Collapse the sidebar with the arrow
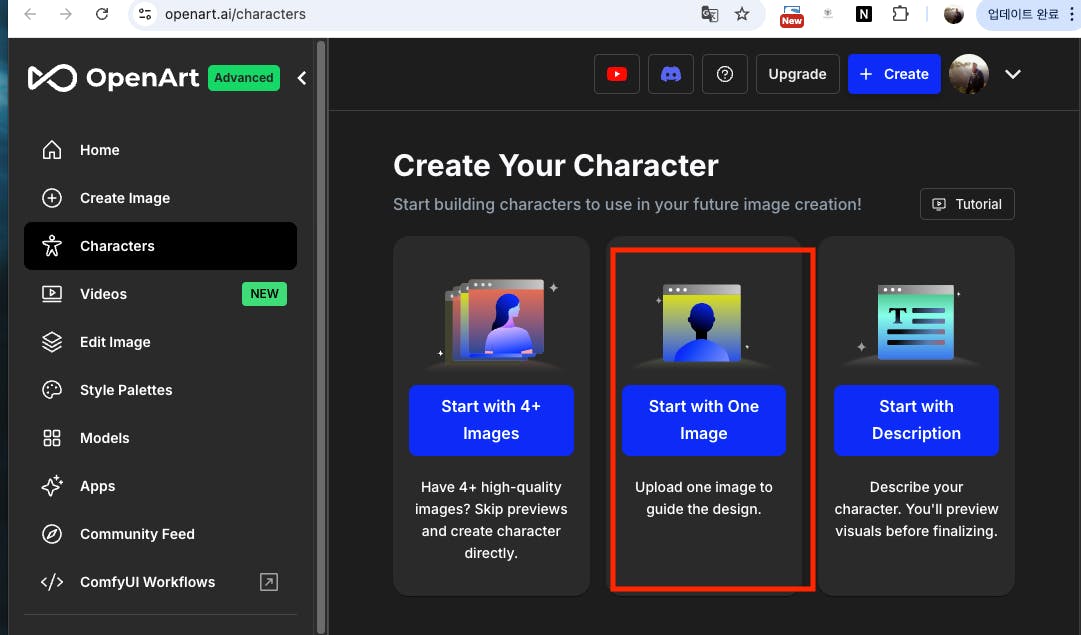This screenshot has height=635, width=1081. 302,78
